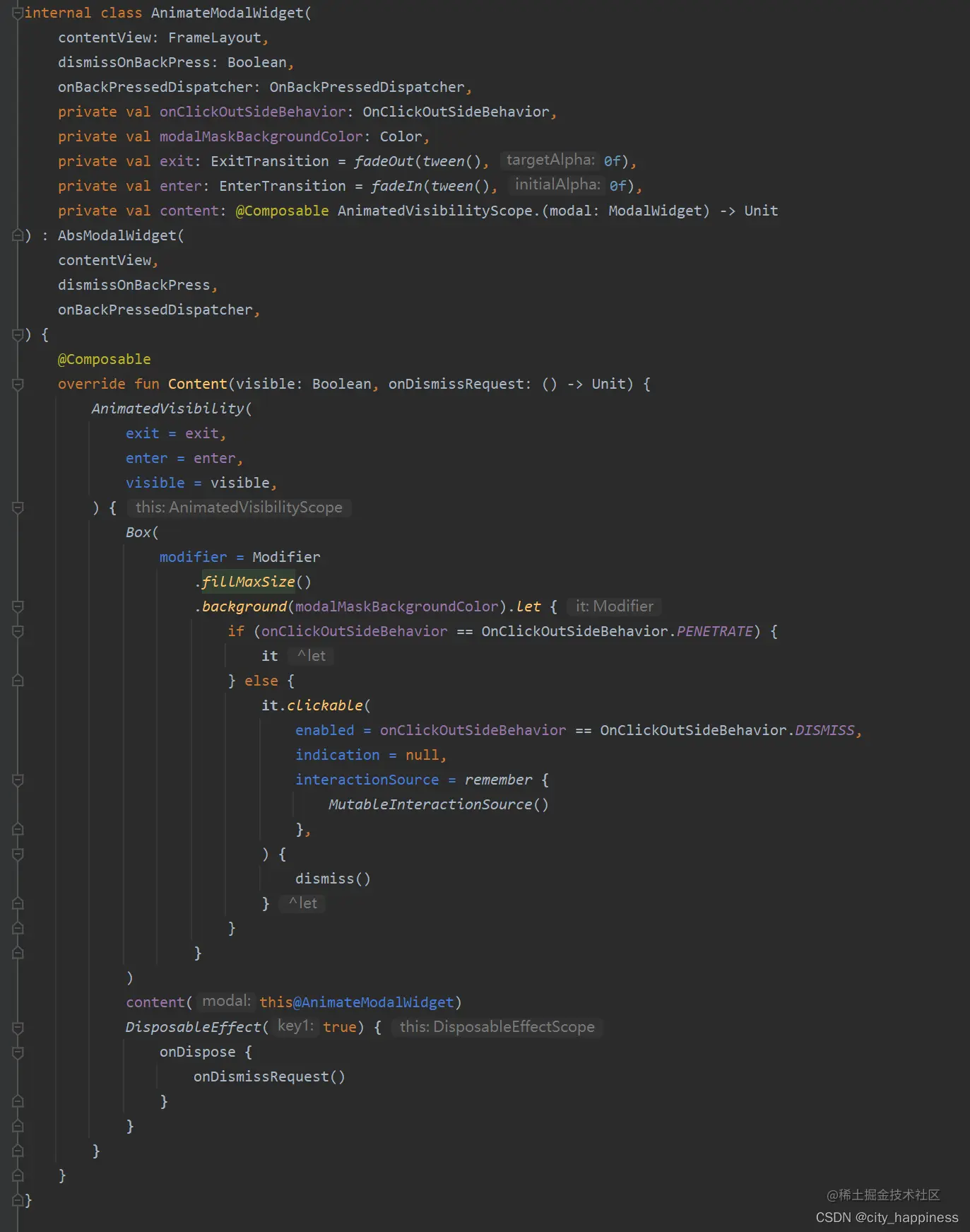Click the "dismiss()" call
970x1232 pixels.
click(333, 879)
